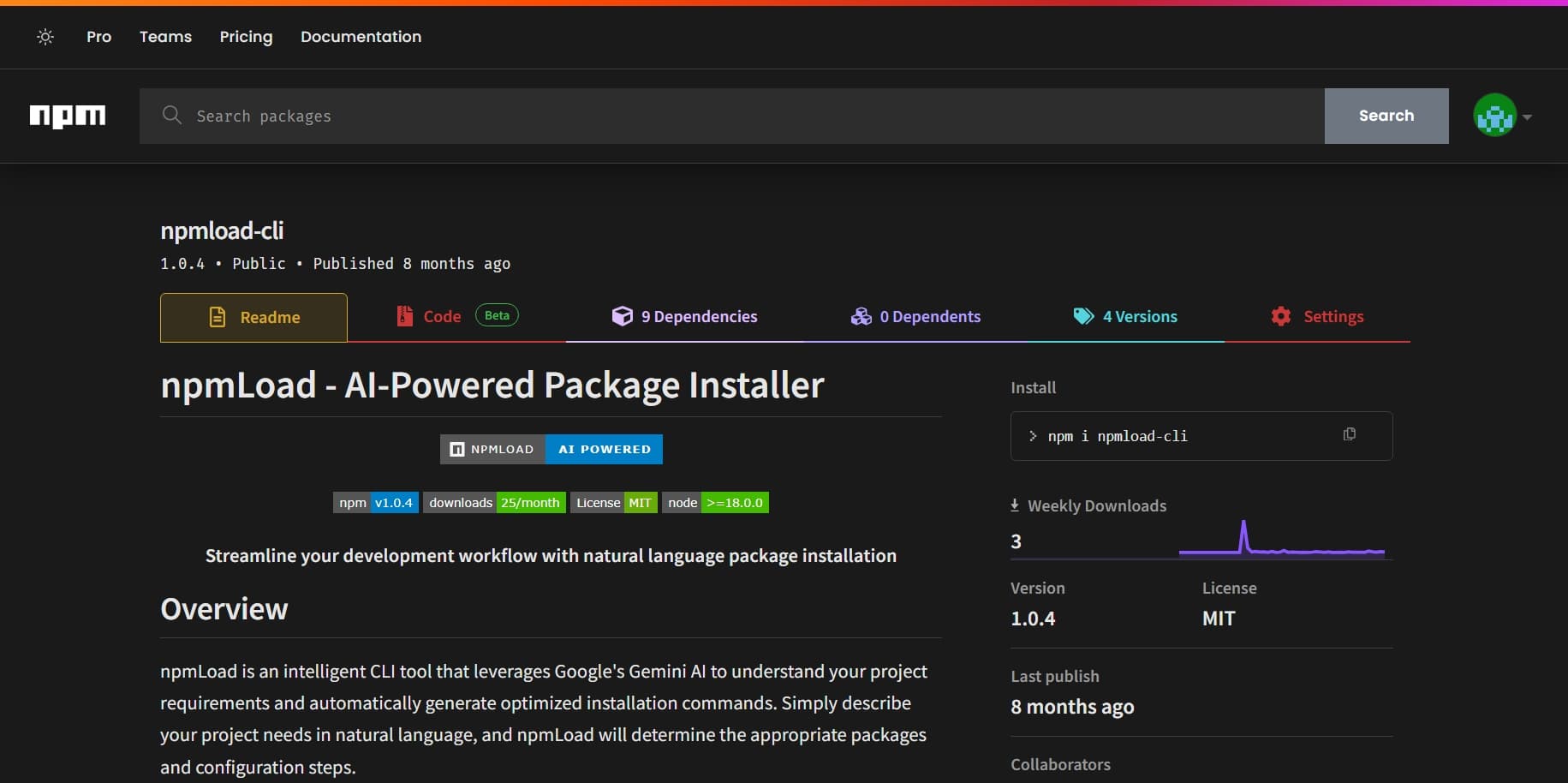Go to the Teams page
The image size is (1568, 783).
(x=165, y=37)
